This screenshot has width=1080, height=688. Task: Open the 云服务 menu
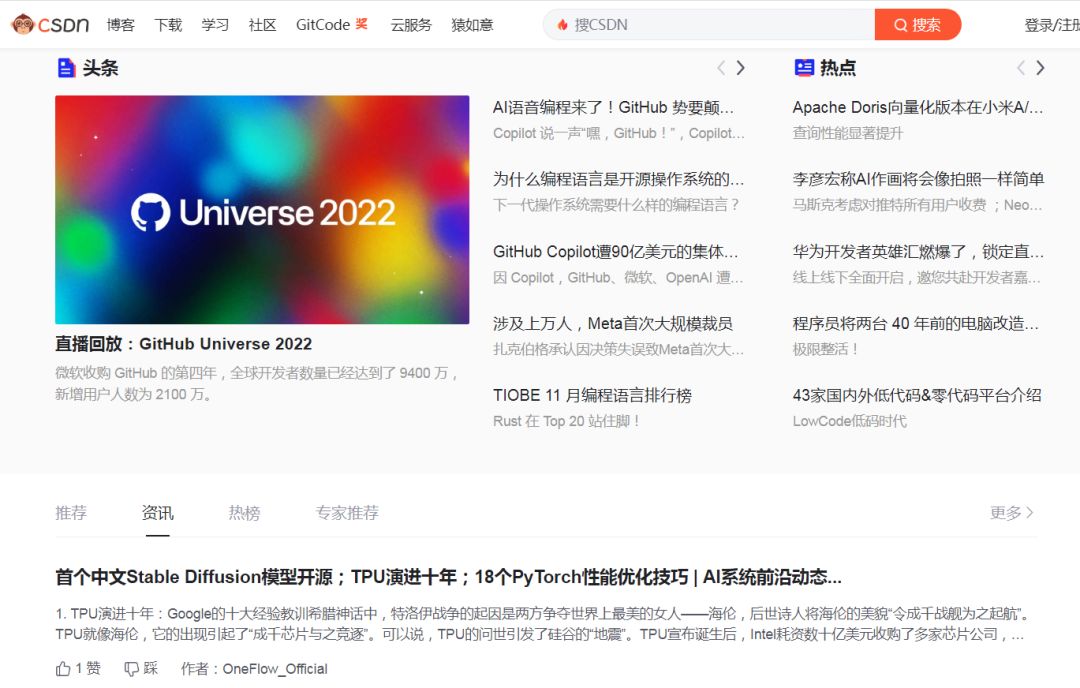411,25
